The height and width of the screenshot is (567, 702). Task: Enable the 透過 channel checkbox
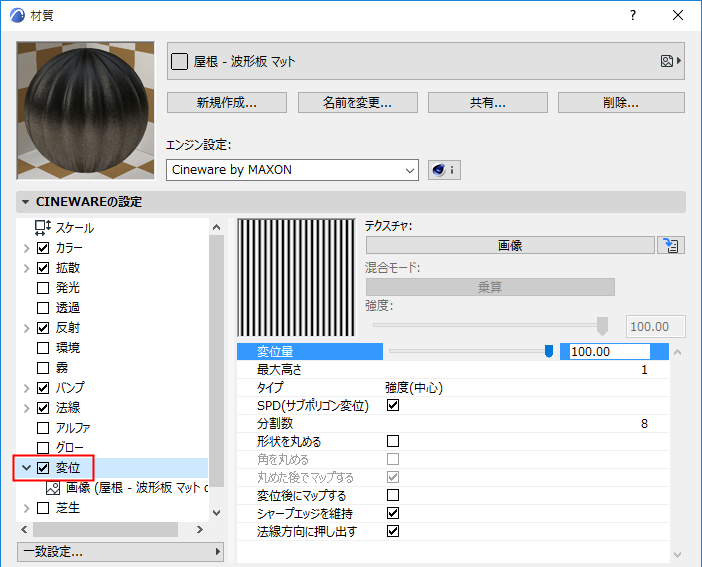pyautogui.click(x=43, y=308)
